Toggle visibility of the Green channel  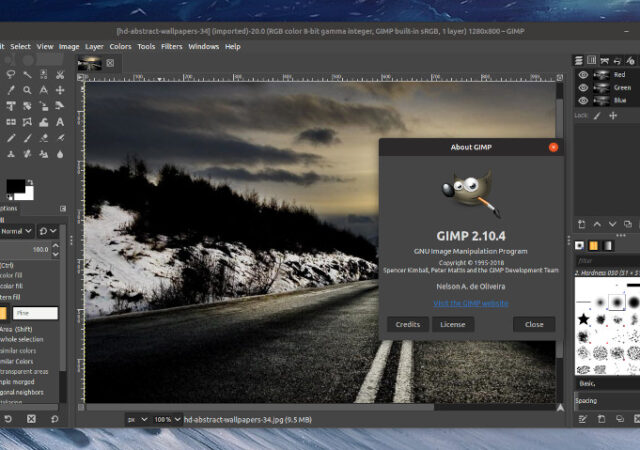click(x=583, y=87)
